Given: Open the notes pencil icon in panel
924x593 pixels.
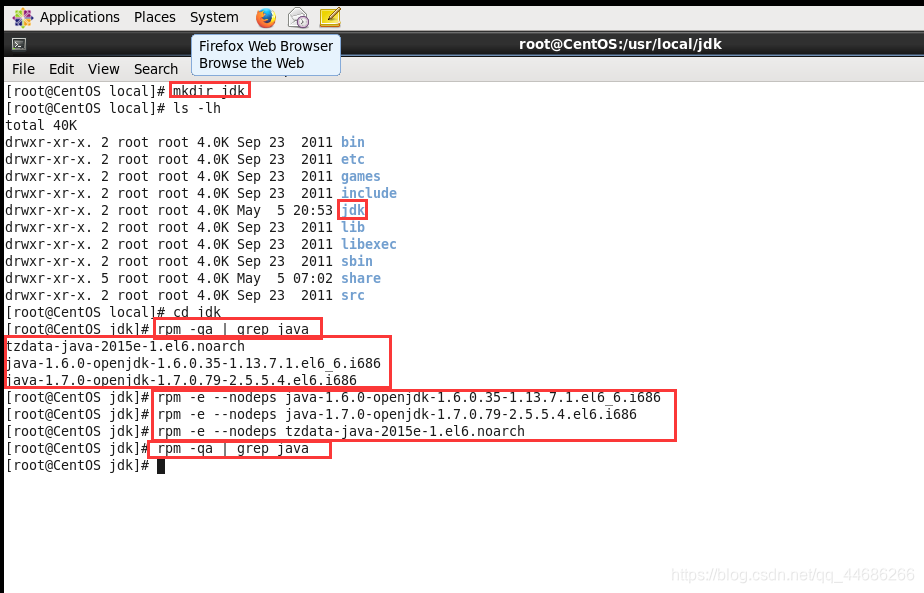Looking at the screenshot, I should (330, 17).
